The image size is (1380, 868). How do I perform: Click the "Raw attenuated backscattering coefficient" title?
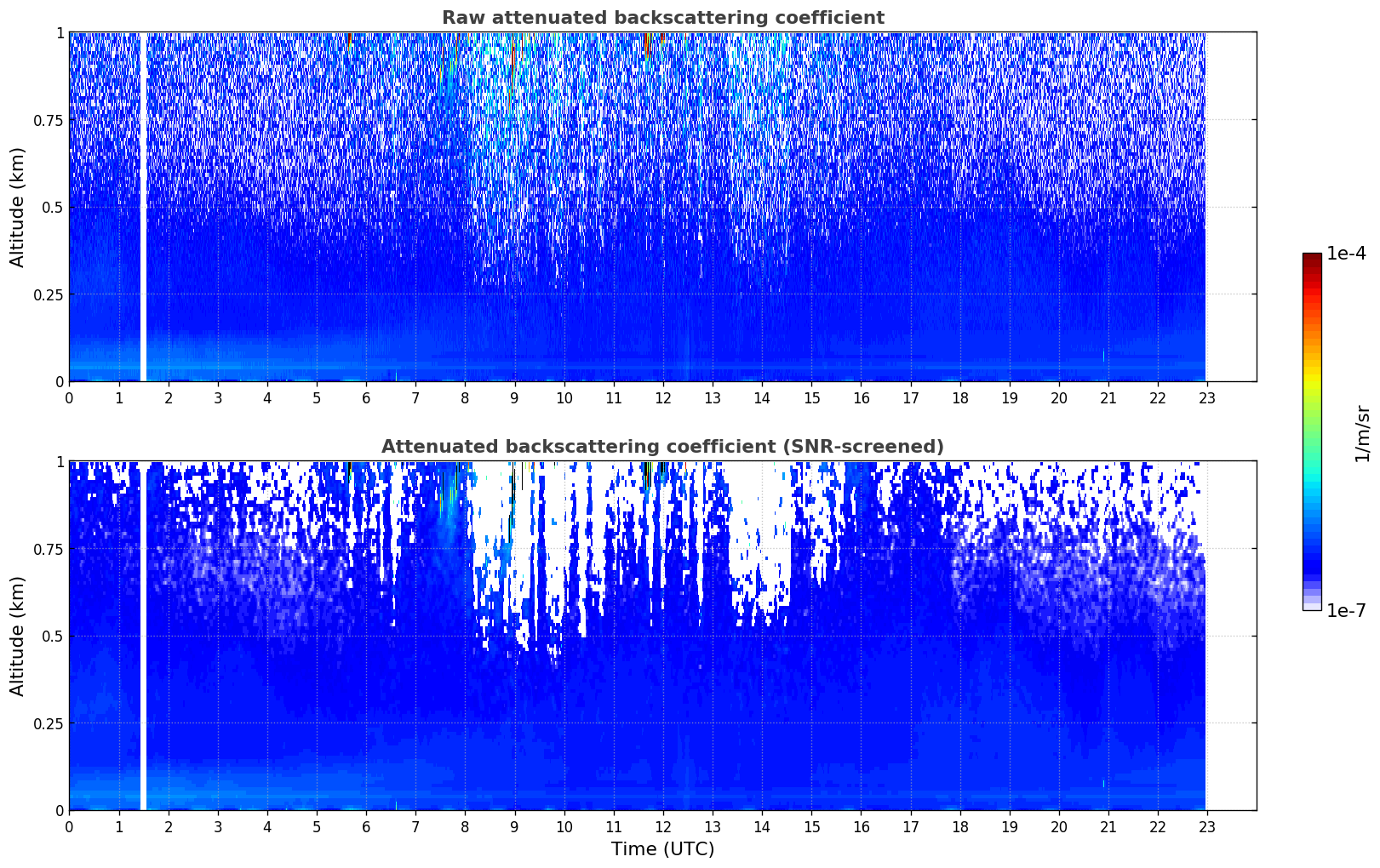[x=662, y=18]
